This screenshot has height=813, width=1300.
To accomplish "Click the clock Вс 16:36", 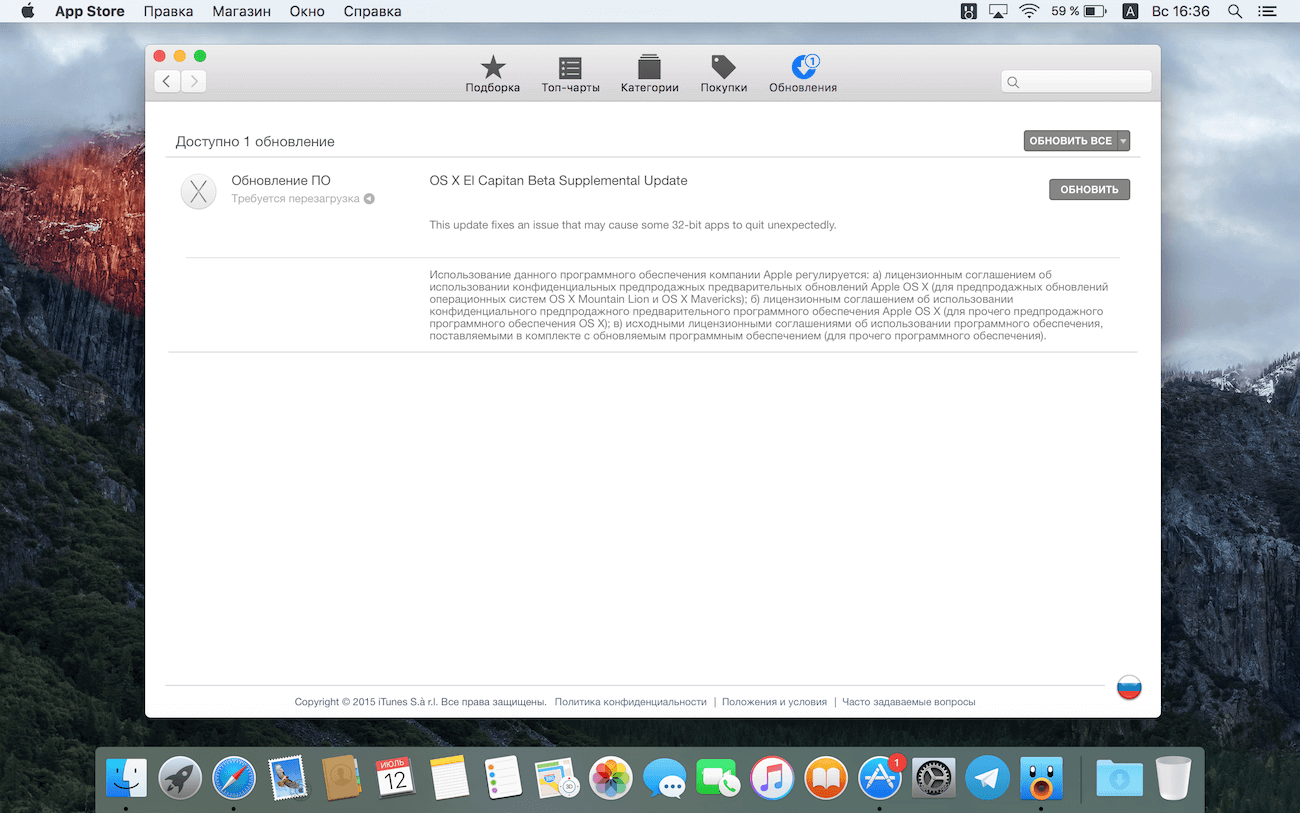I will (1181, 11).
